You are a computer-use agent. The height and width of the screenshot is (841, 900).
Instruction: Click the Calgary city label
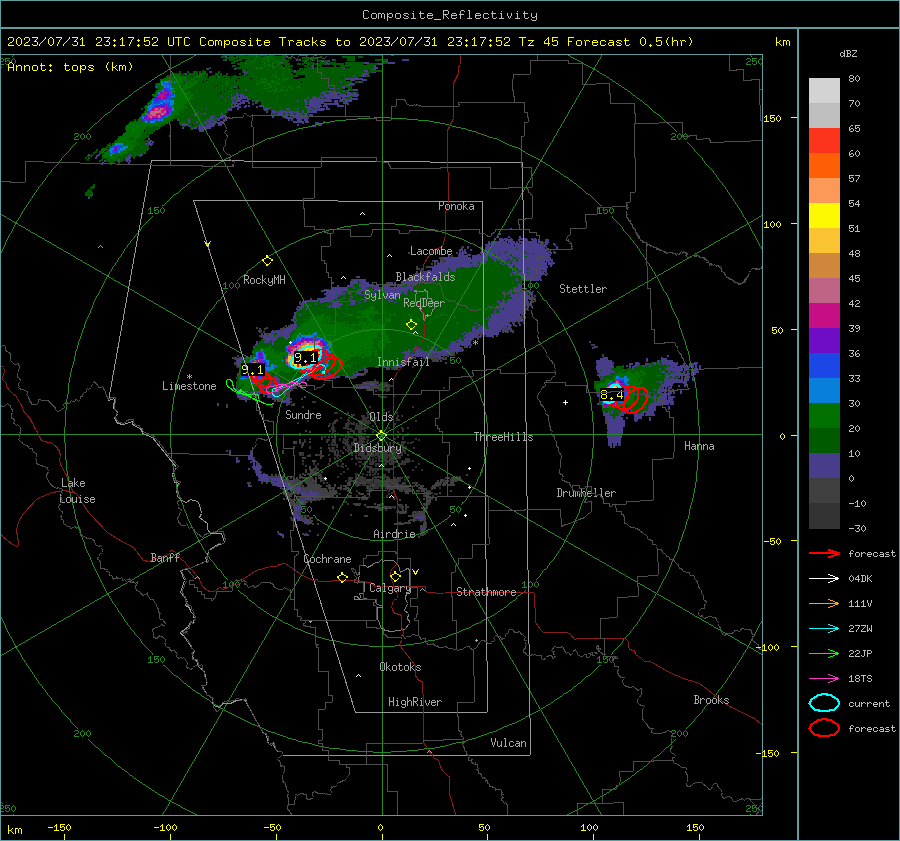[390, 588]
